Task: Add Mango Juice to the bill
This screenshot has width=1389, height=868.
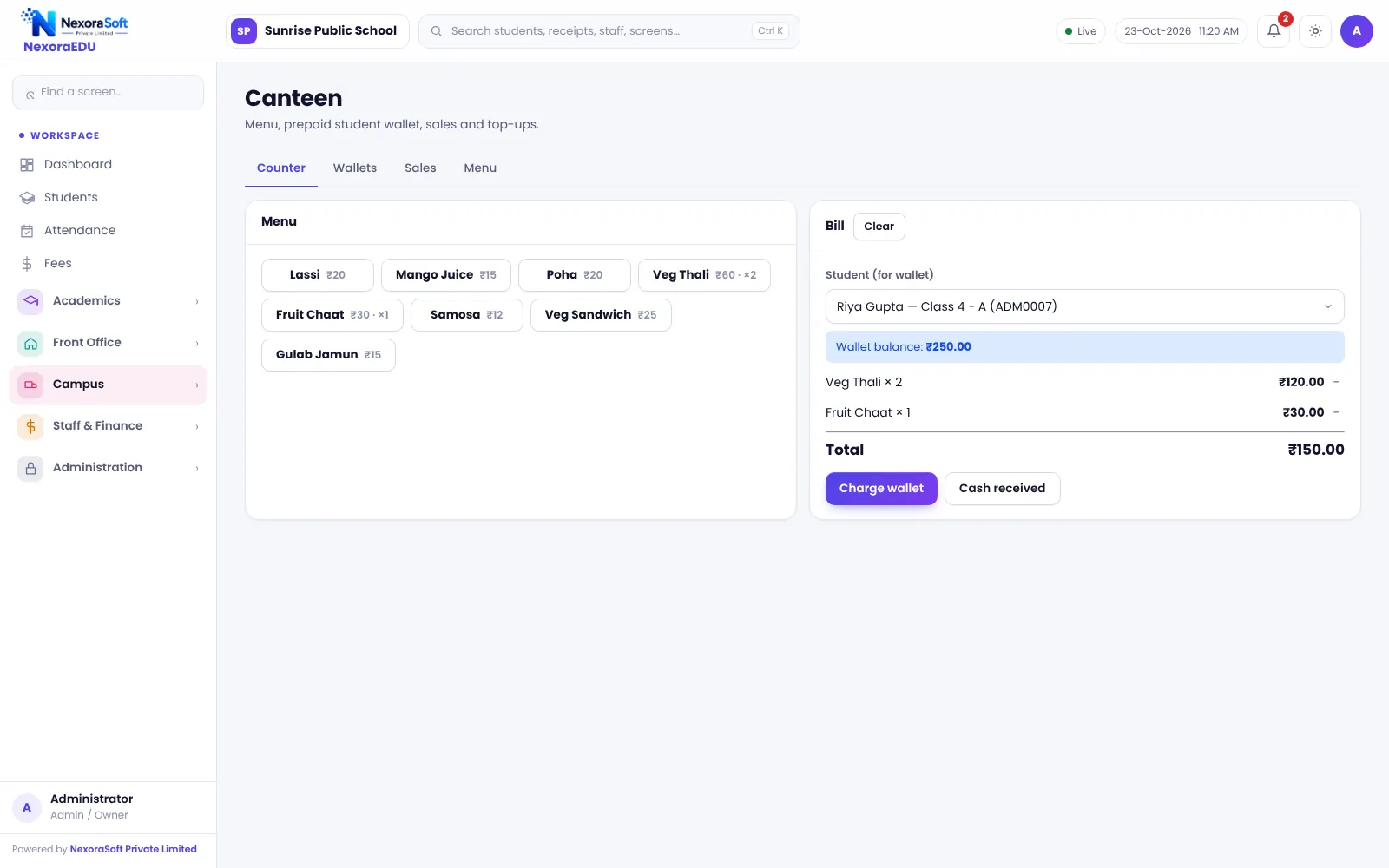Action: point(446,275)
